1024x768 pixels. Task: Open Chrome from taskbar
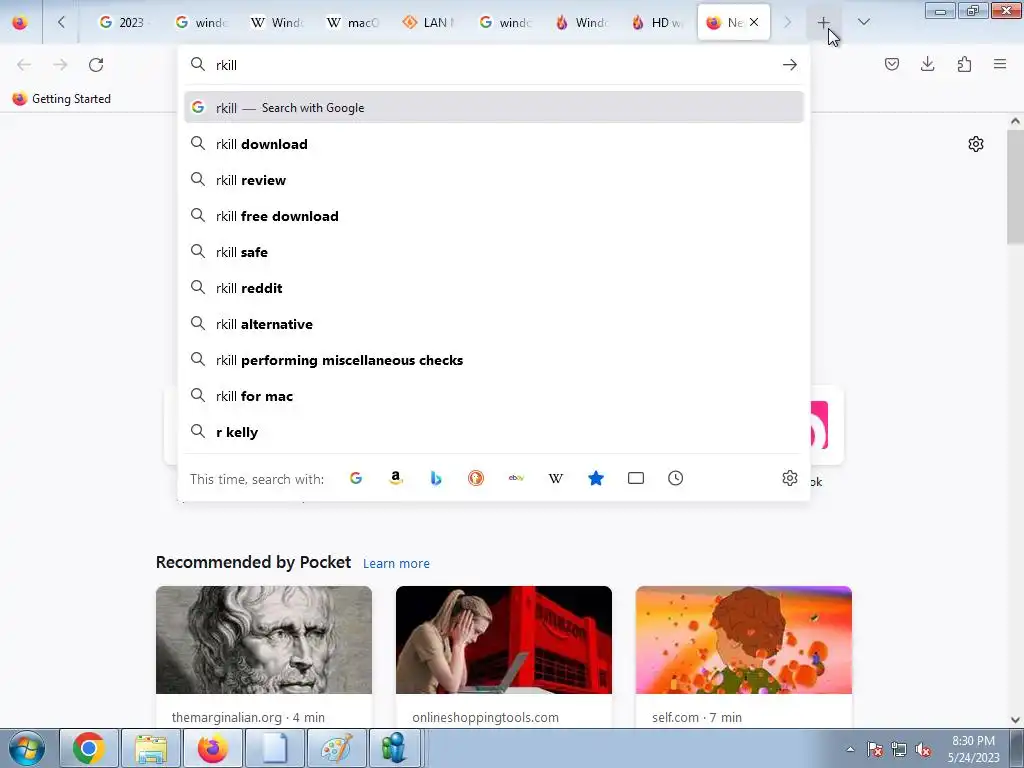[x=89, y=748]
